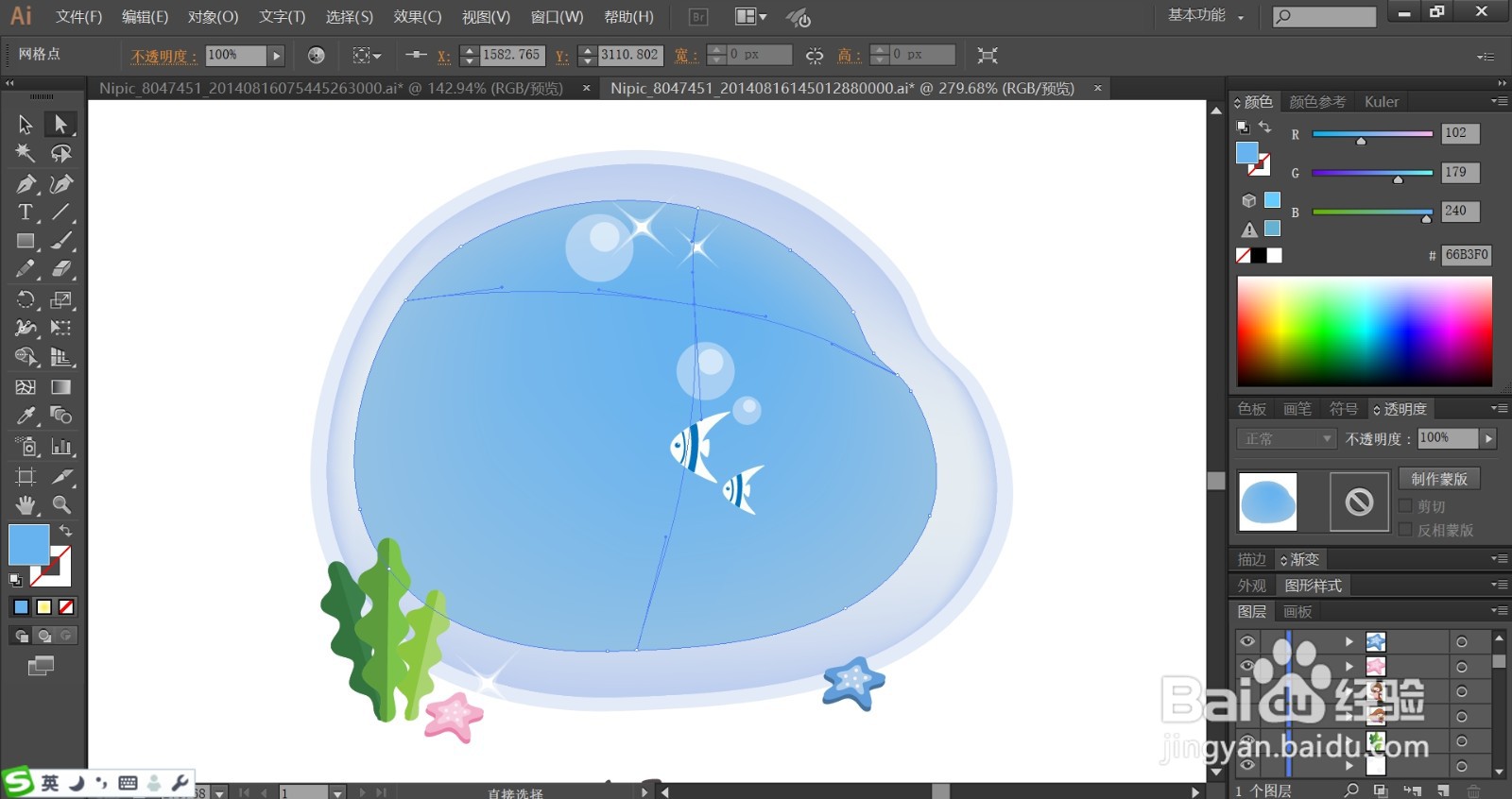Select the Pen tool
The height and width of the screenshot is (799, 1512).
pos(26,183)
